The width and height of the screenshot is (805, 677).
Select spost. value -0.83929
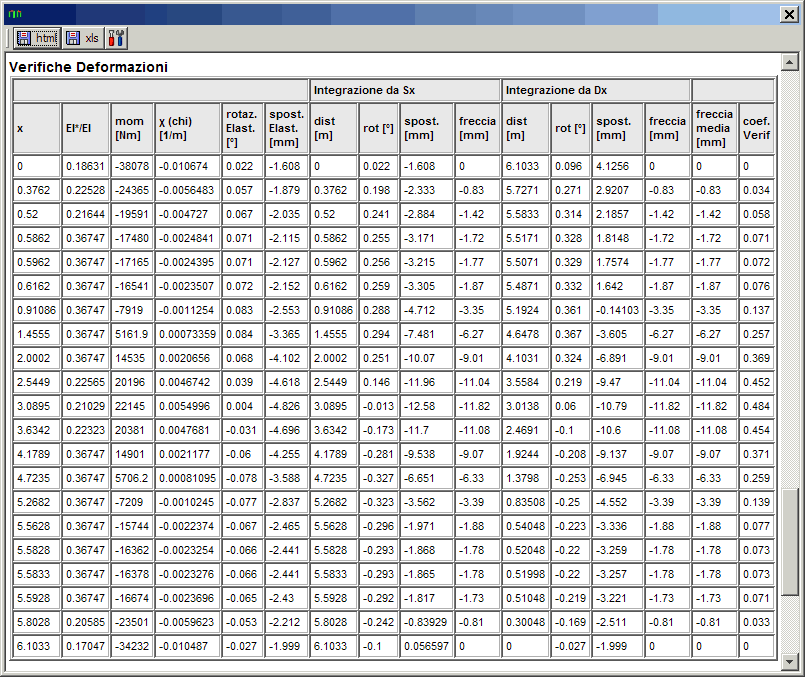click(427, 623)
